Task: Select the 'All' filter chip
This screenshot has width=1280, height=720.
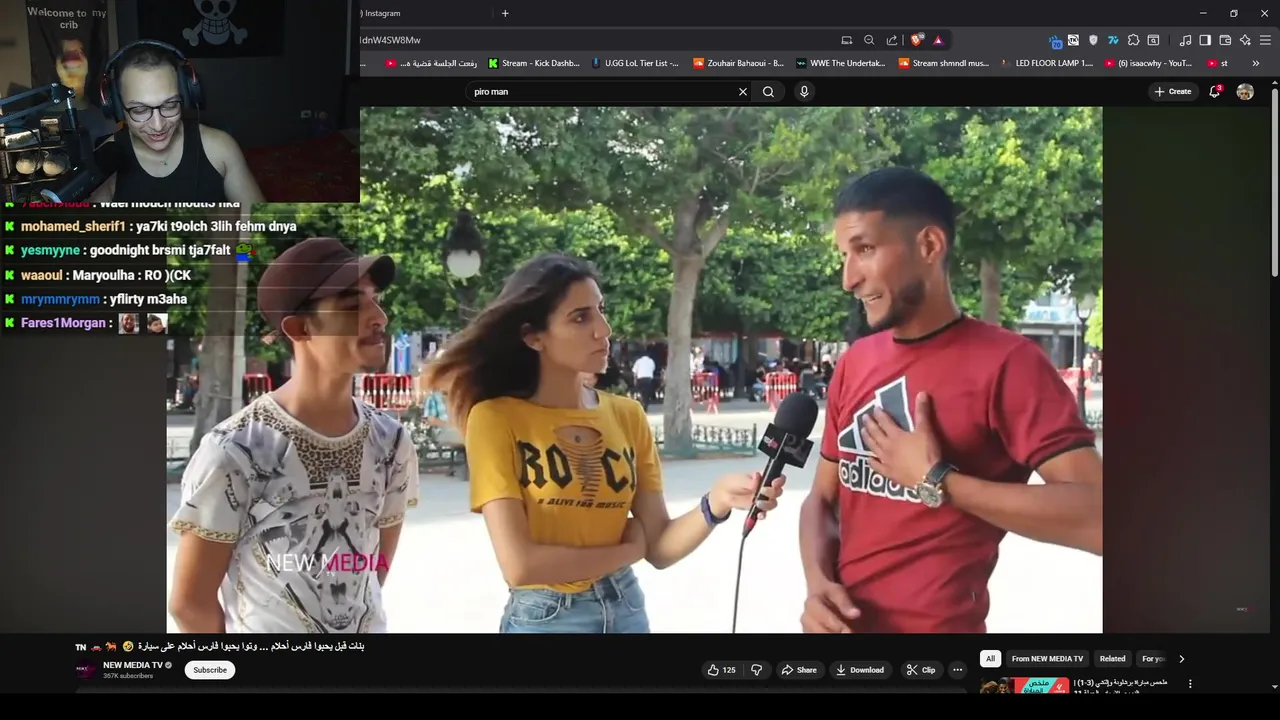Action: pos(990,659)
